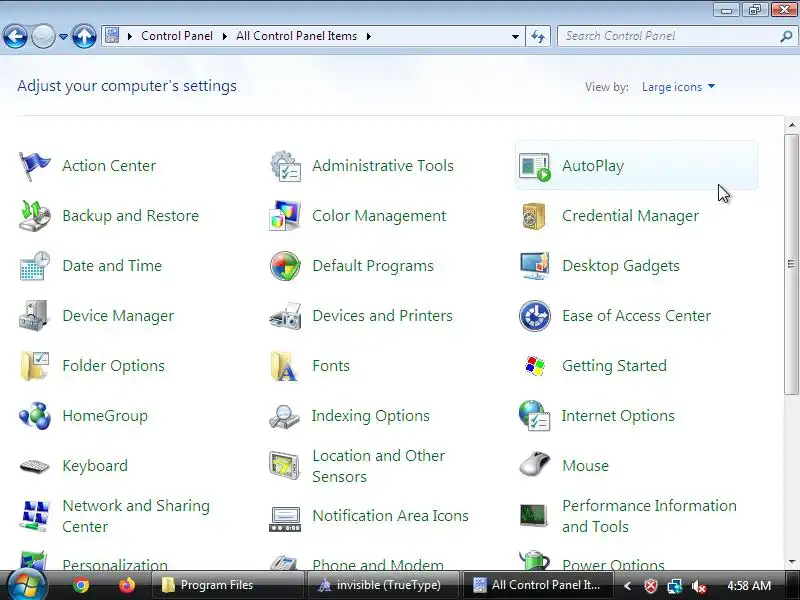
Task: Click the Up one level arrow button
Action: (84, 36)
